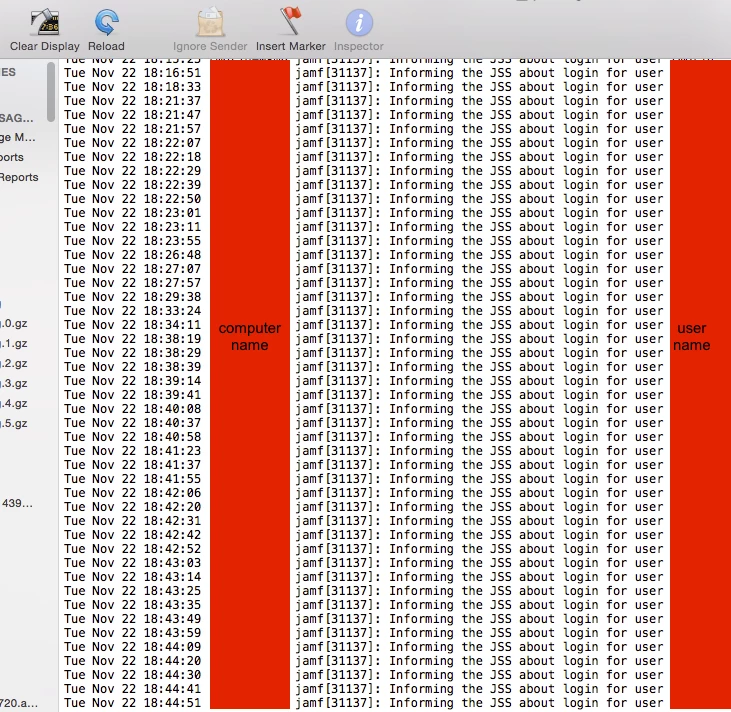
Task: Select the sidebar log file ending .0.gz
Action: 14,323
